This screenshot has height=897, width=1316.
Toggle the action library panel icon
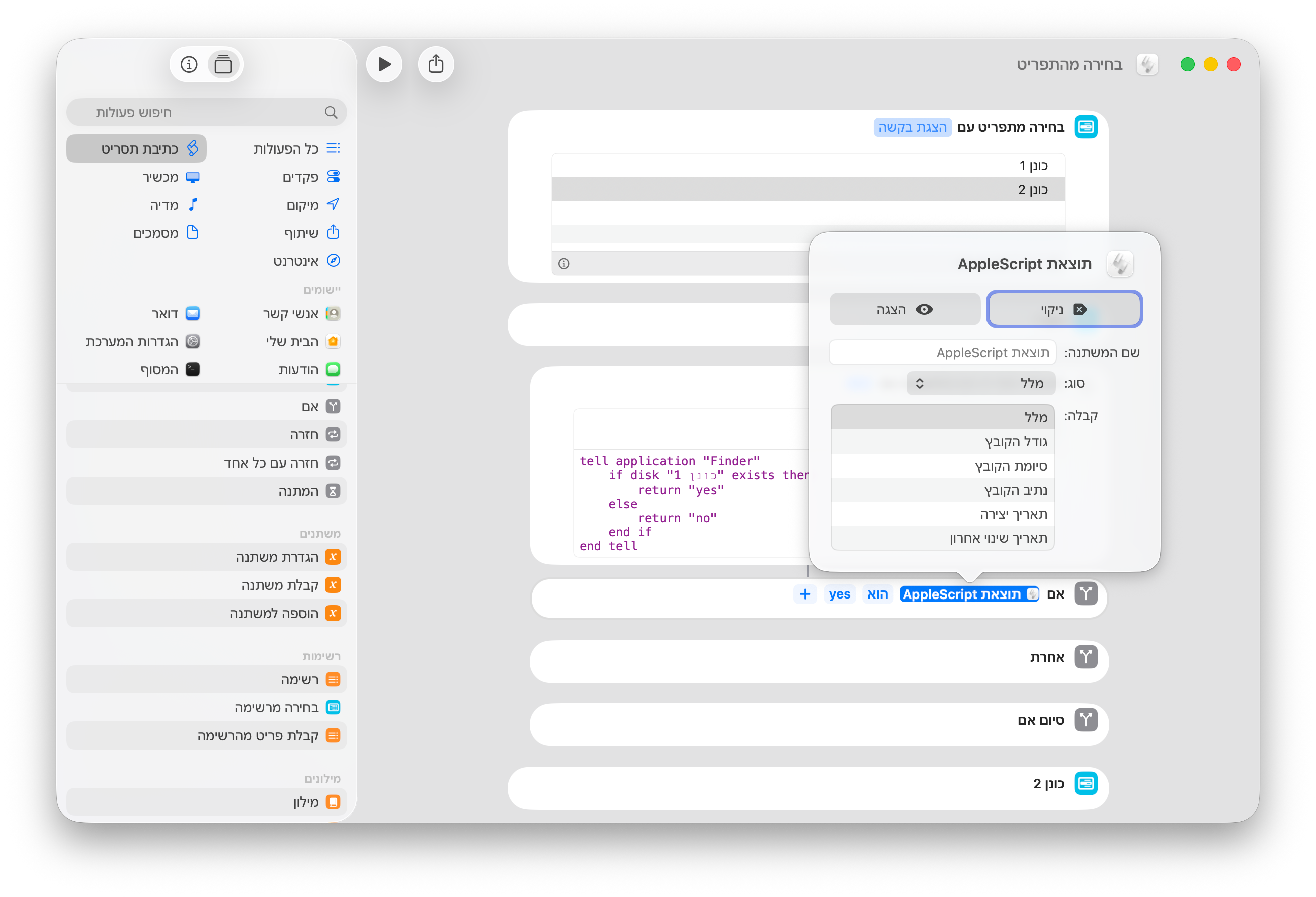pyautogui.click(x=223, y=64)
